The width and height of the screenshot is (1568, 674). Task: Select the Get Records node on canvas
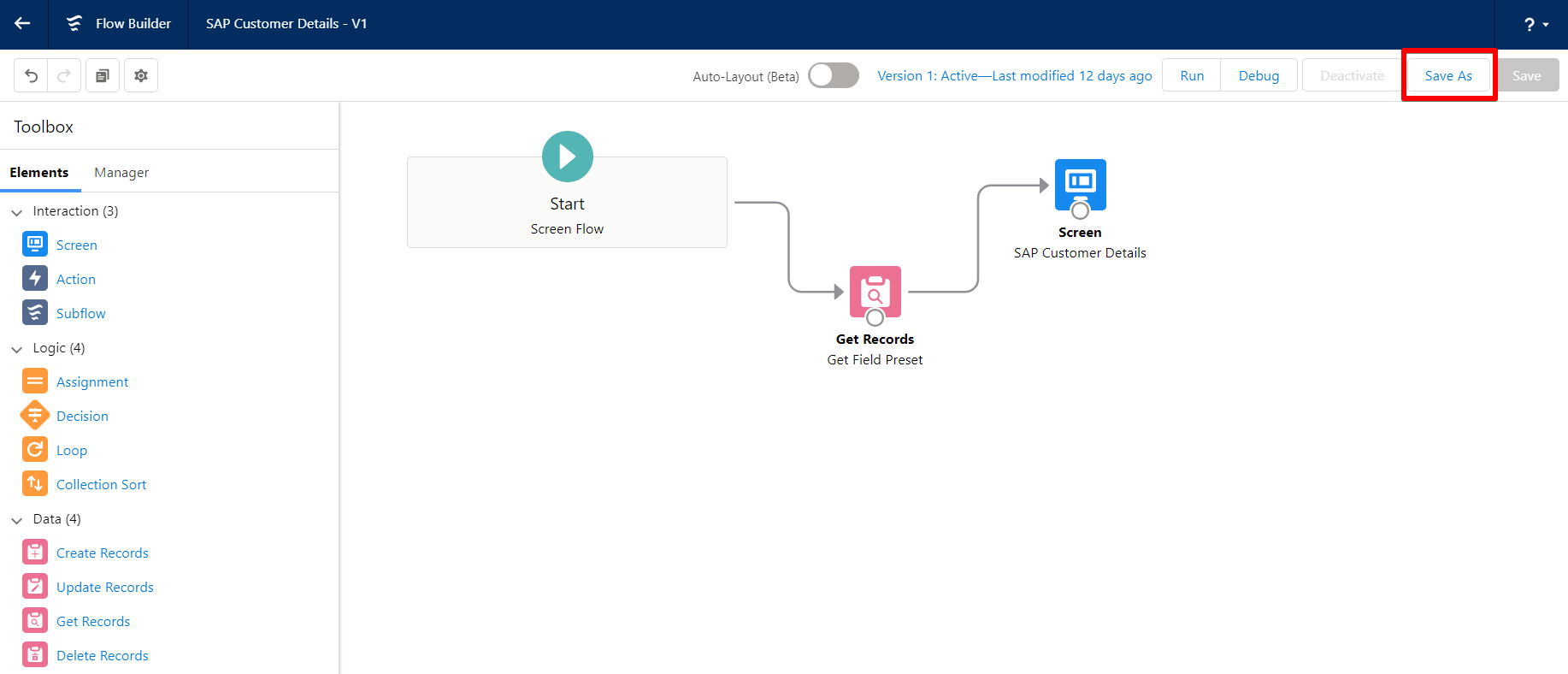(x=875, y=292)
